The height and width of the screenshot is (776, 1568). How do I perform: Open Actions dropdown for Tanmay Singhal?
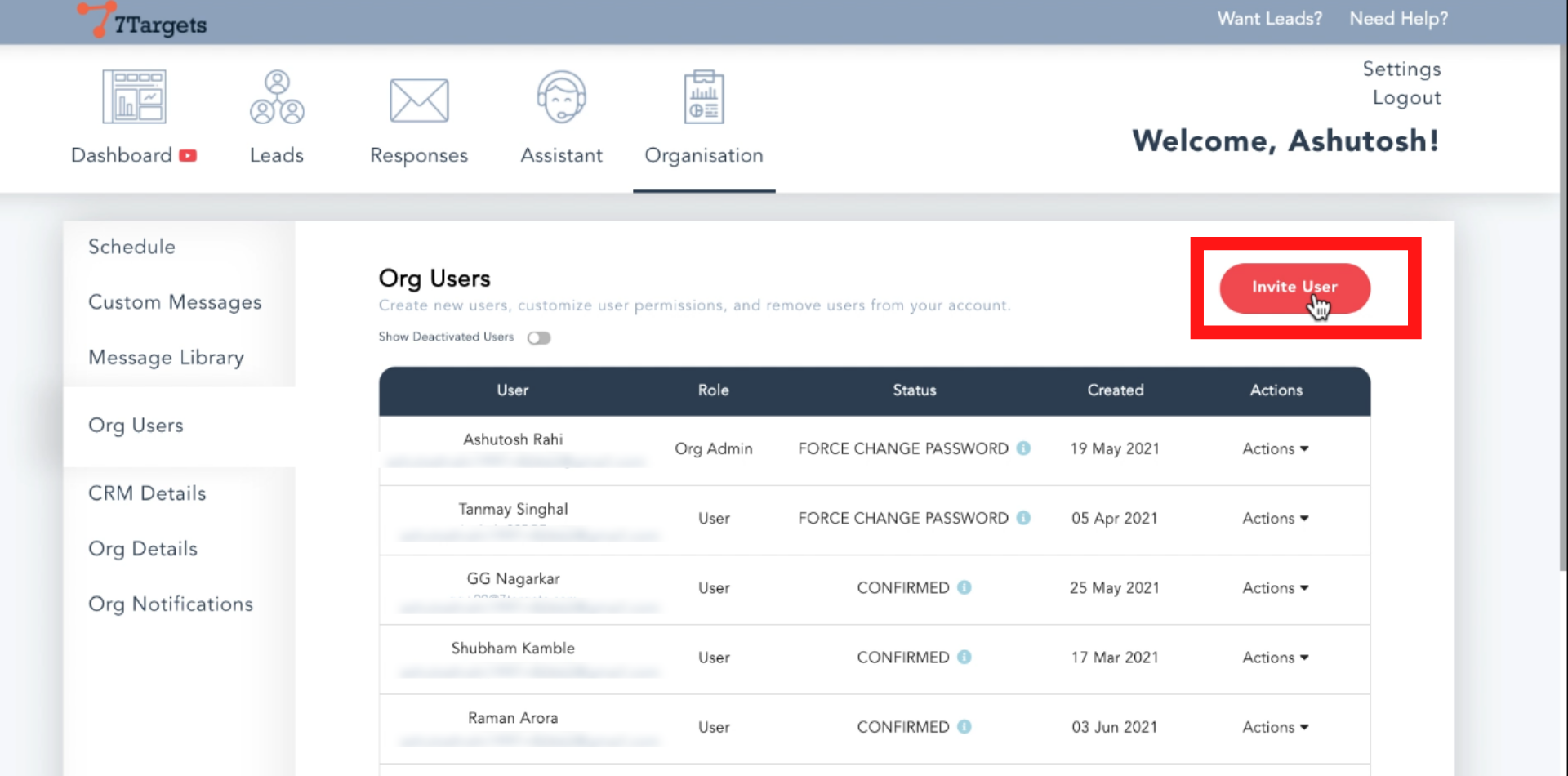click(1275, 518)
